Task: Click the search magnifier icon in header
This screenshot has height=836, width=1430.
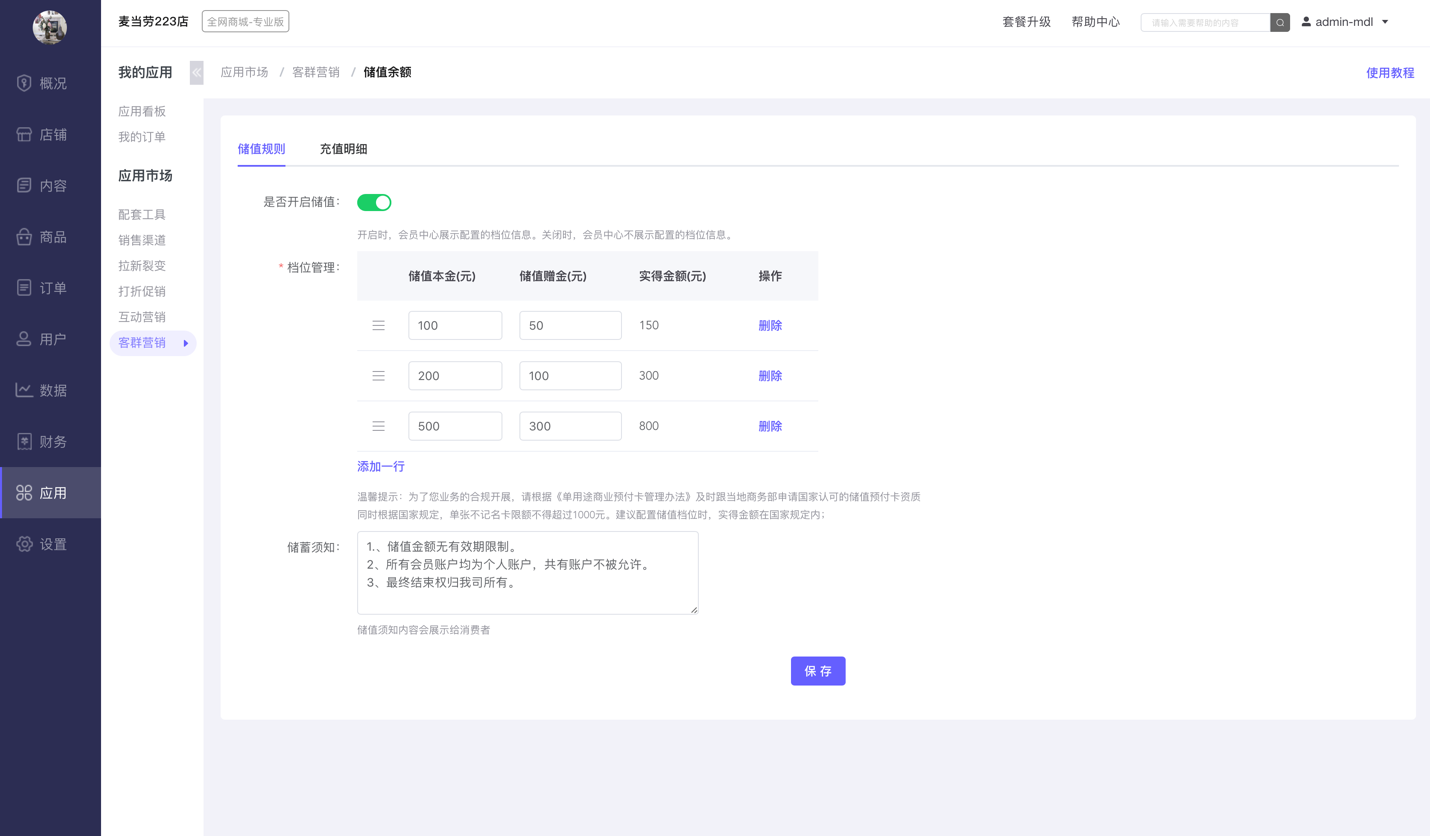Action: click(x=1279, y=22)
